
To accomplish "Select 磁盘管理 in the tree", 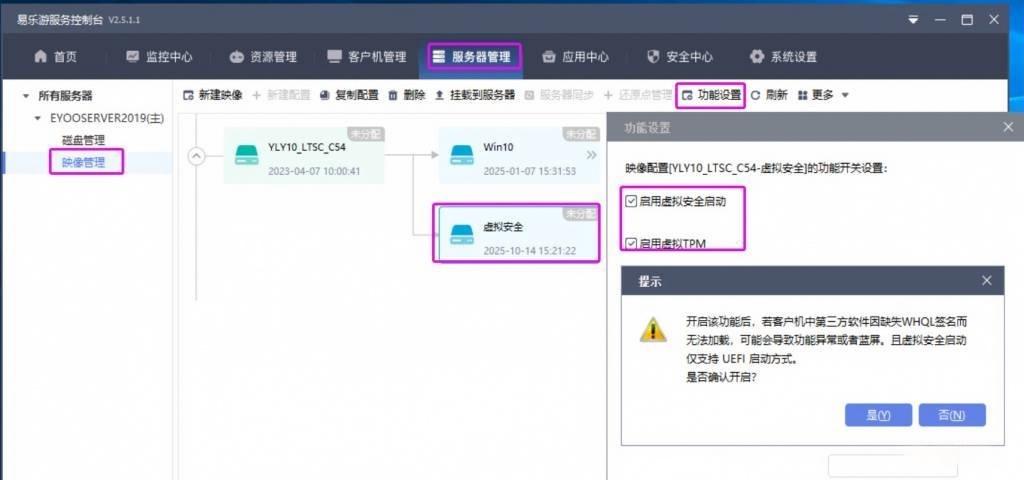I will click(x=84, y=140).
